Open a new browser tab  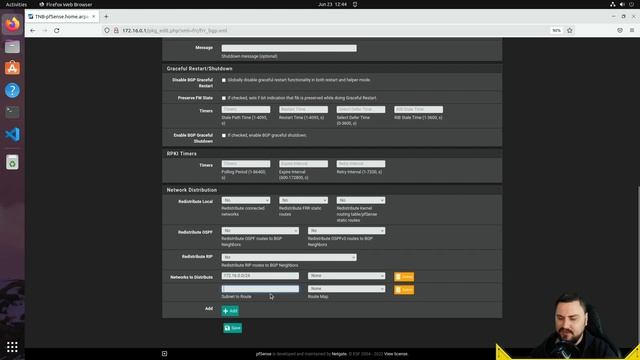[106, 17]
